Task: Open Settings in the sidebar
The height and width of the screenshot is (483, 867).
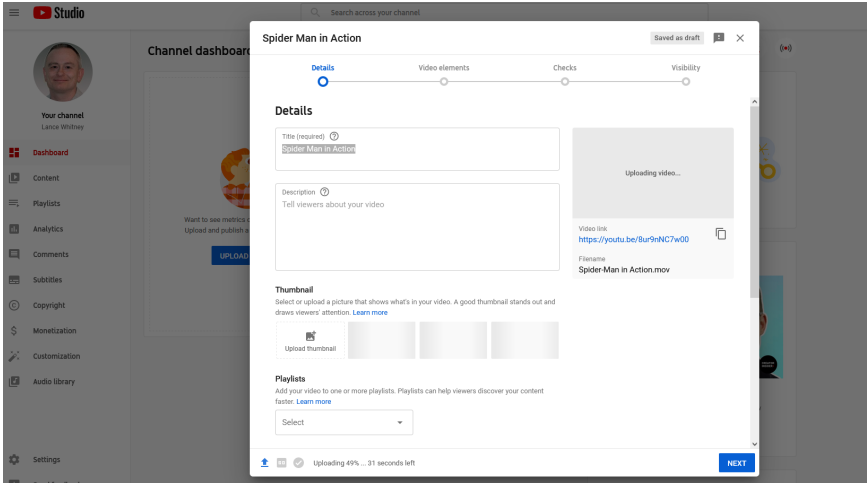Action: point(46,459)
